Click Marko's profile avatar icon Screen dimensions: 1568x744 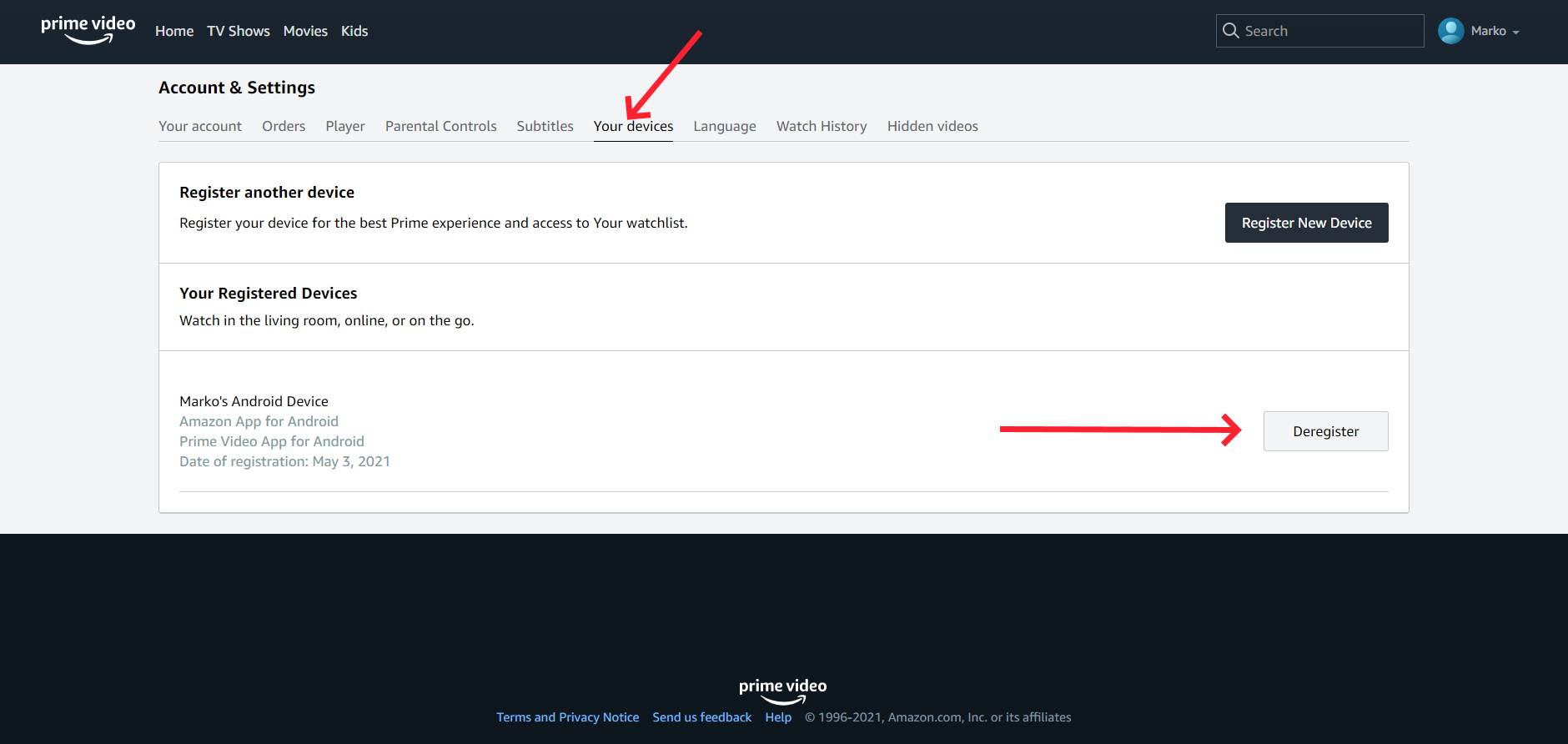(x=1450, y=31)
